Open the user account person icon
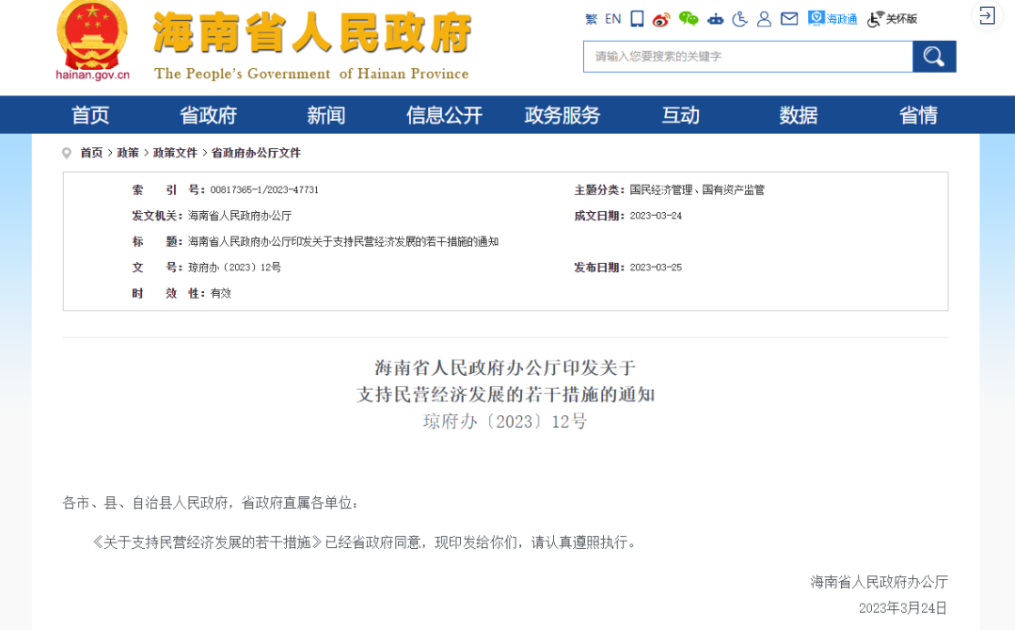Image resolution: width=1015 pixels, height=633 pixels. (764, 19)
